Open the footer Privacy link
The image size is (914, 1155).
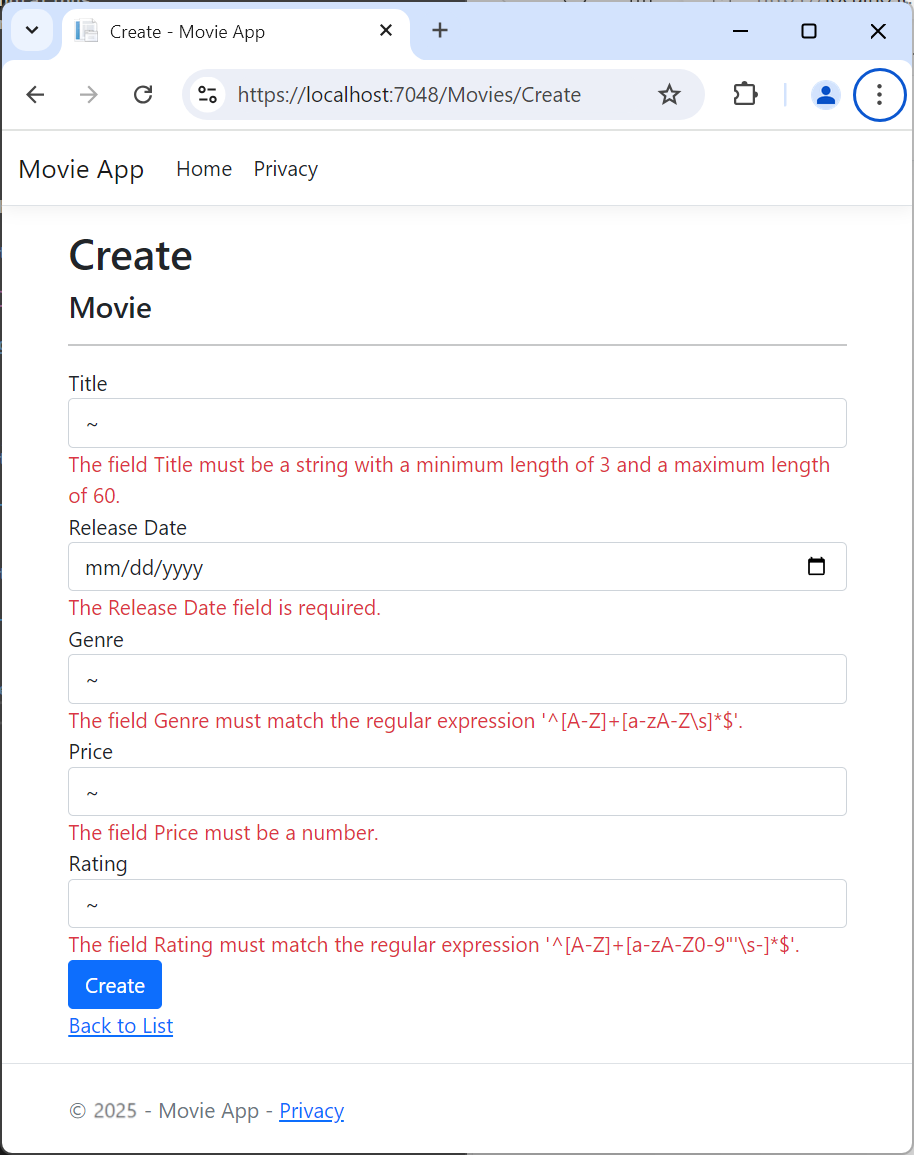(x=311, y=1110)
